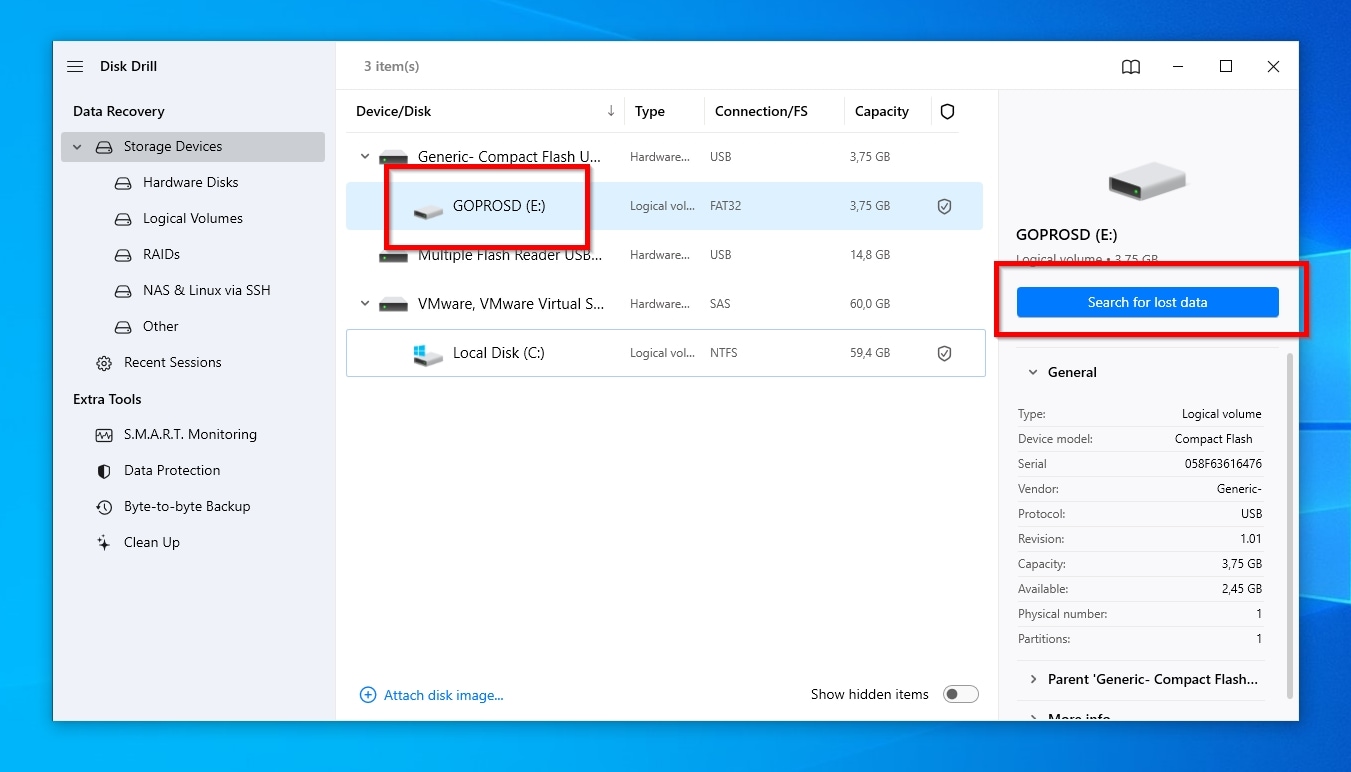Image resolution: width=1351 pixels, height=772 pixels.
Task: Open S.M.A.R.T. Monitoring tool
Action: pyautogui.click(x=190, y=435)
